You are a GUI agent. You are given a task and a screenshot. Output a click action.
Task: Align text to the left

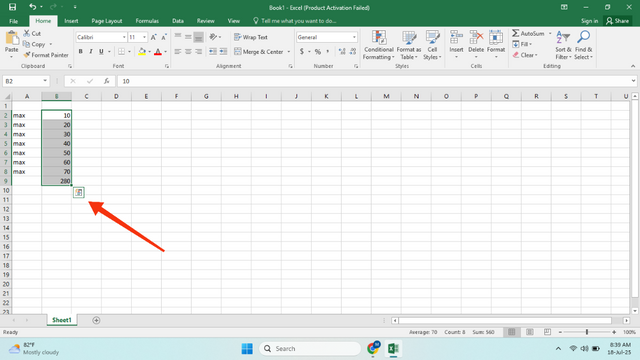tap(178, 51)
